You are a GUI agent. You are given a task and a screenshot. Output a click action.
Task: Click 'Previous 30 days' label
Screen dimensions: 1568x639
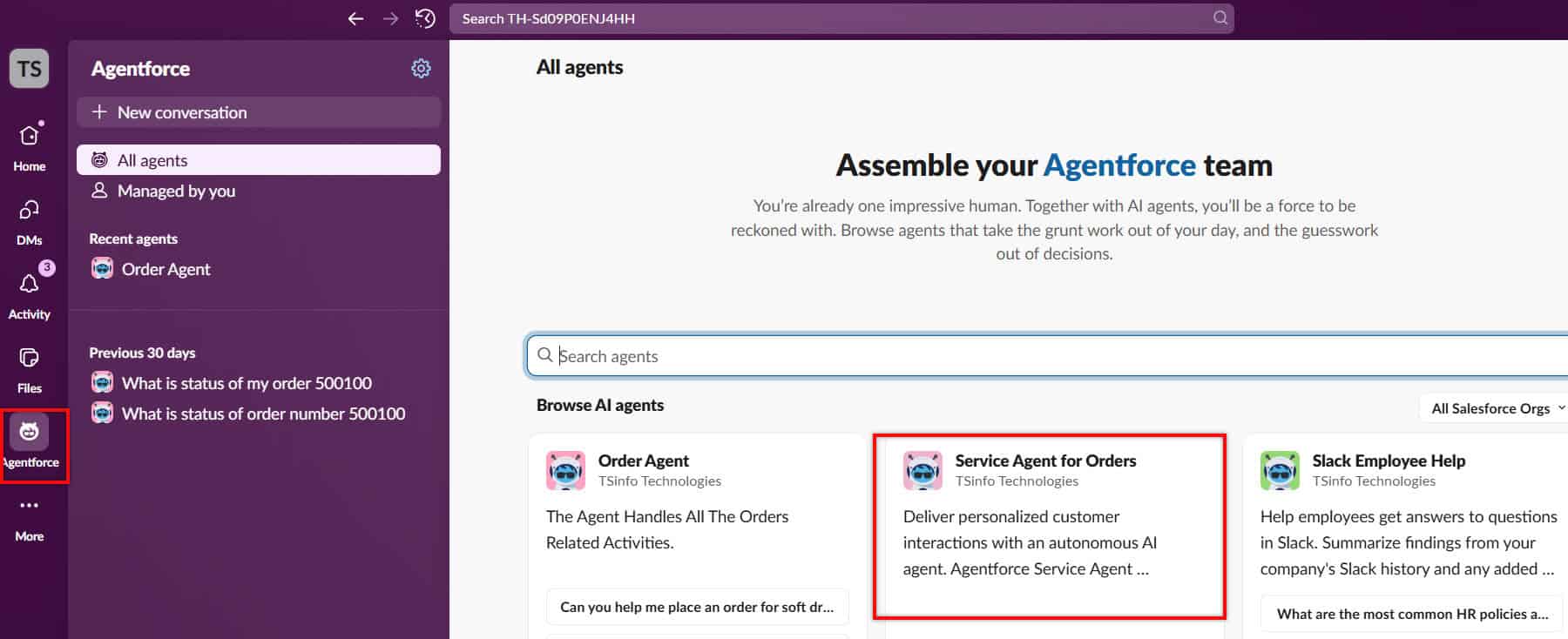pos(142,353)
